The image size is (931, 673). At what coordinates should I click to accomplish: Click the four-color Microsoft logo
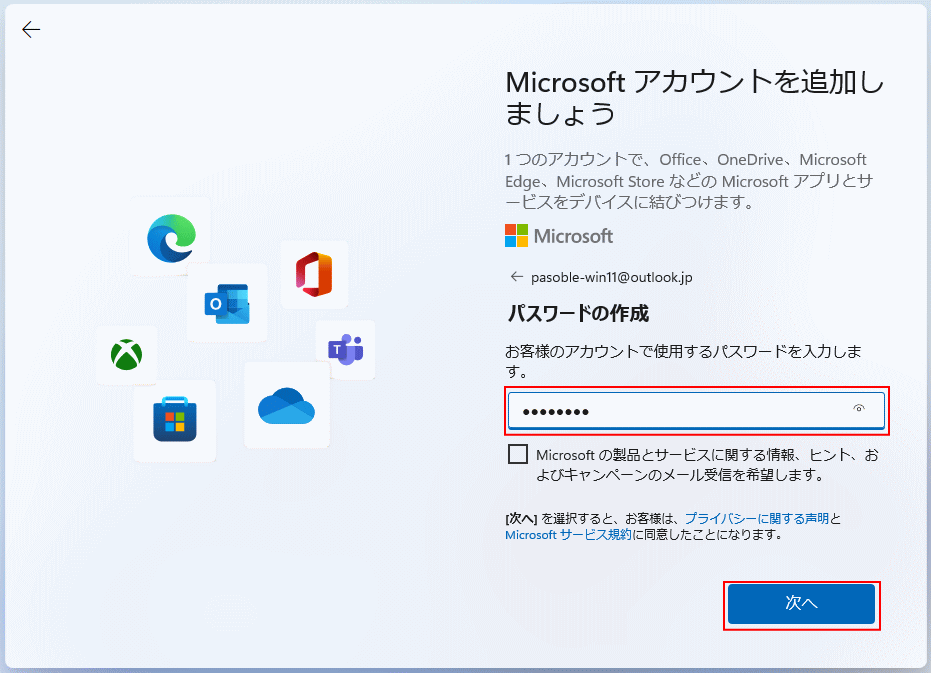pyautogui.click(x=516, y=236)
